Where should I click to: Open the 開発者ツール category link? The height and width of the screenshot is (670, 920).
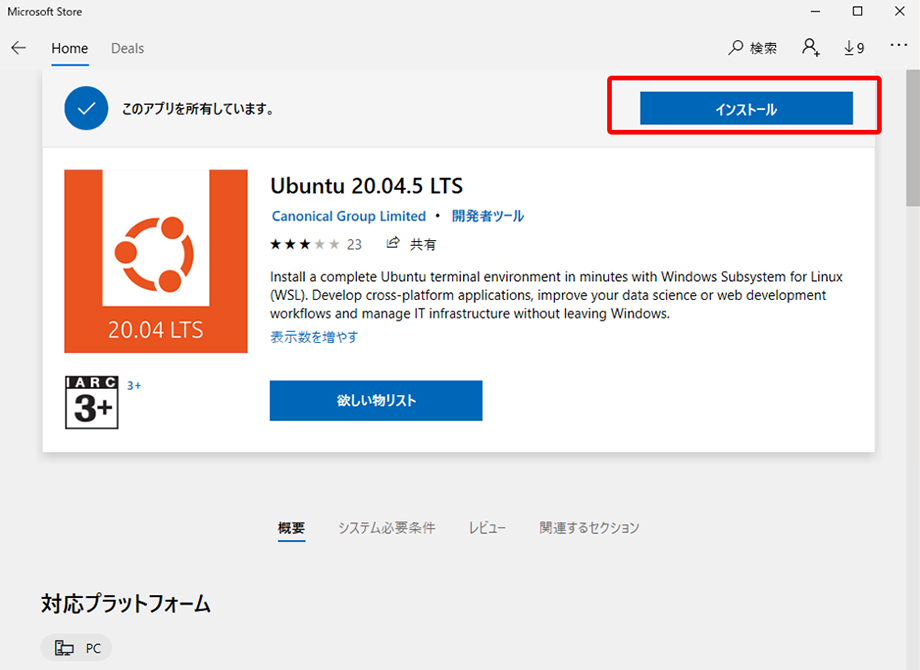pyautogui.click(x=488, y=216)
